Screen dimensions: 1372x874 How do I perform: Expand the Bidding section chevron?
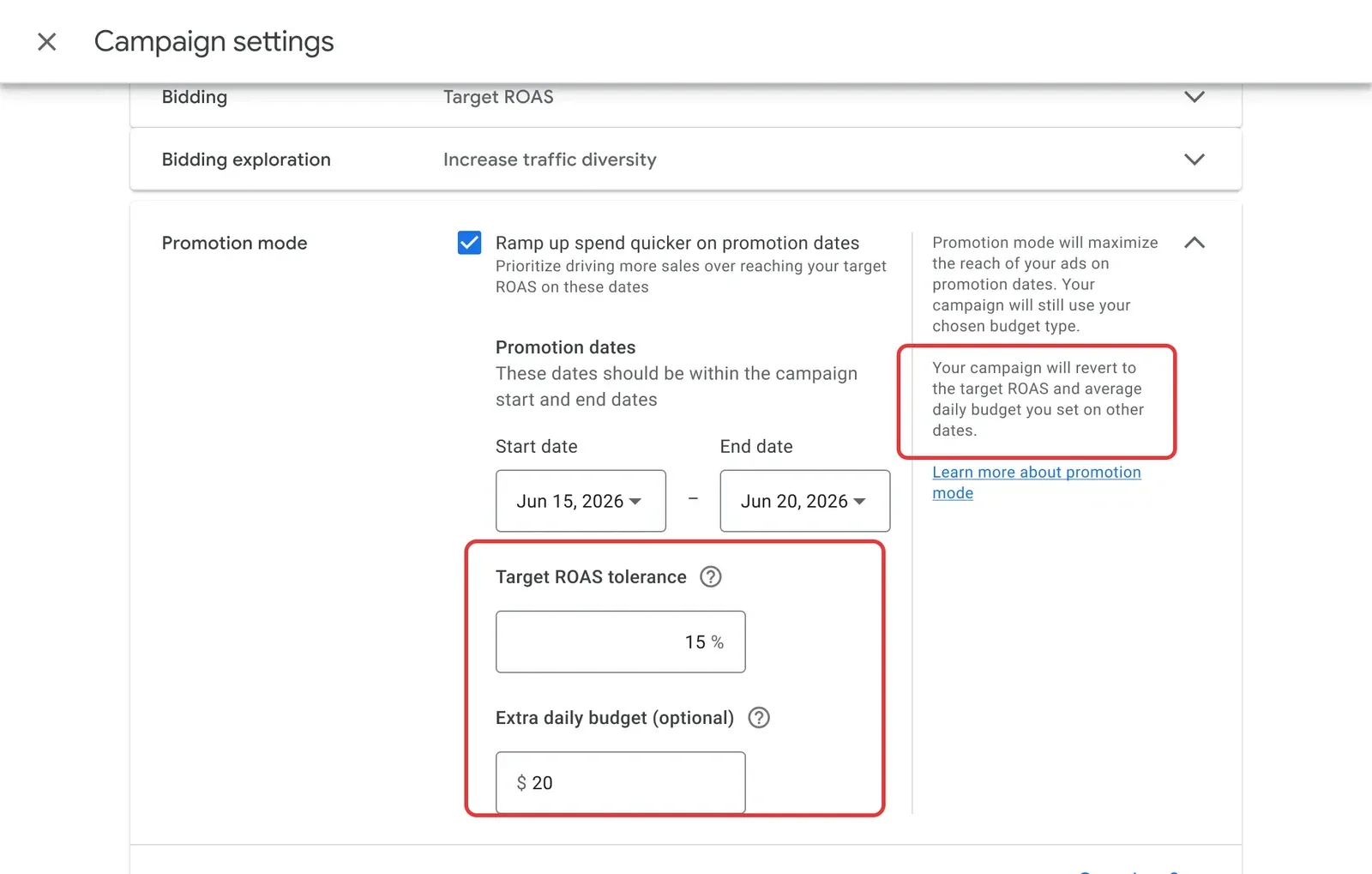coord(1194,97)
